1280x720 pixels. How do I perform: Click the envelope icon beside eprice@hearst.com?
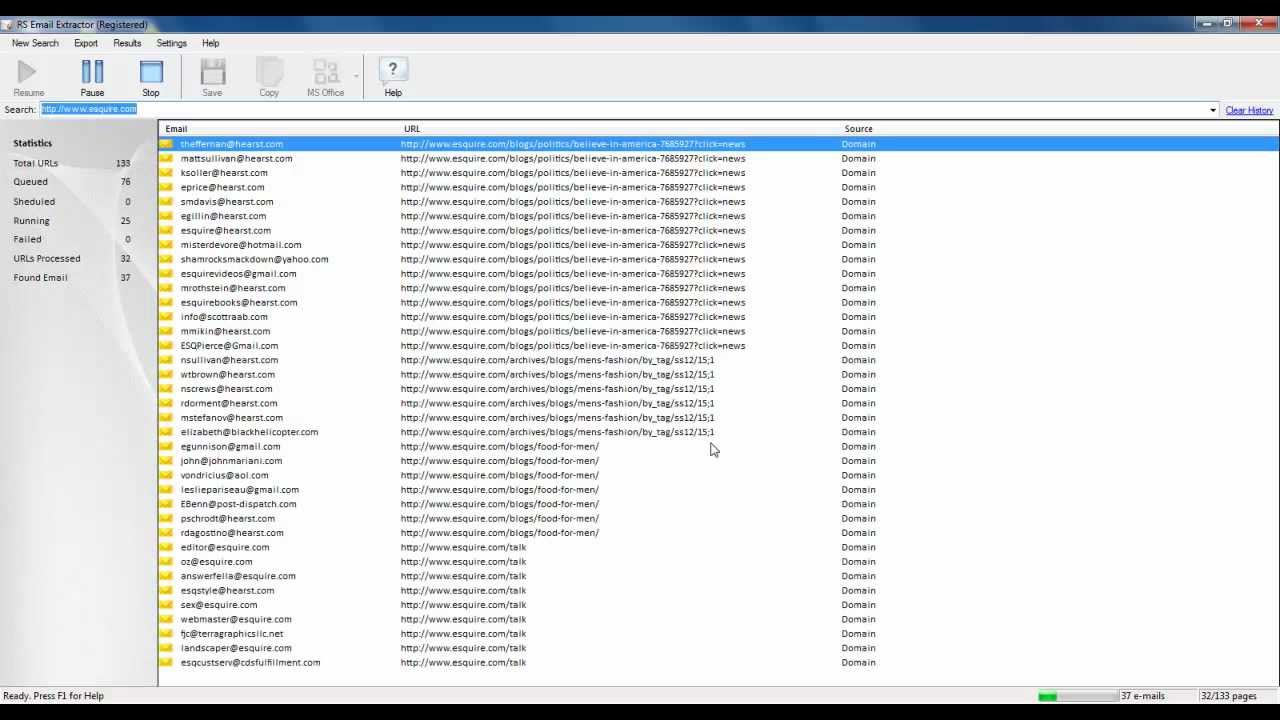166,187
